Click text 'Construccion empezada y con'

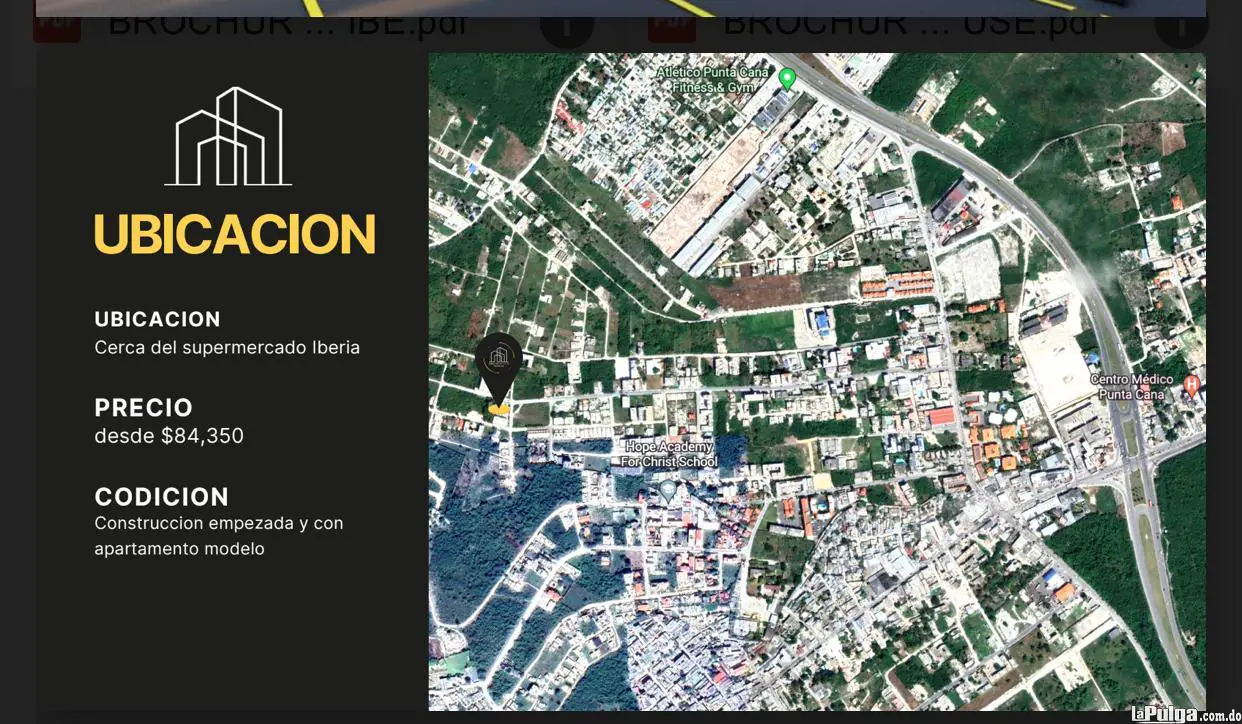coord(218,523)
